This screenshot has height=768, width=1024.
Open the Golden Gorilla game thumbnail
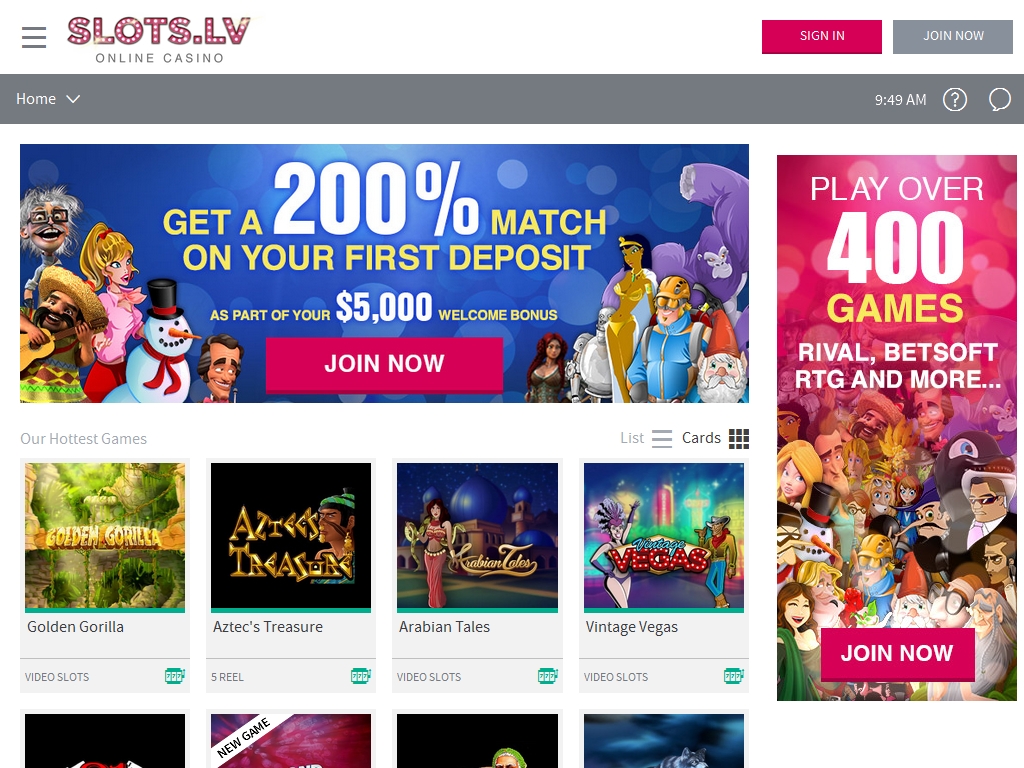[x=105, y=537]
